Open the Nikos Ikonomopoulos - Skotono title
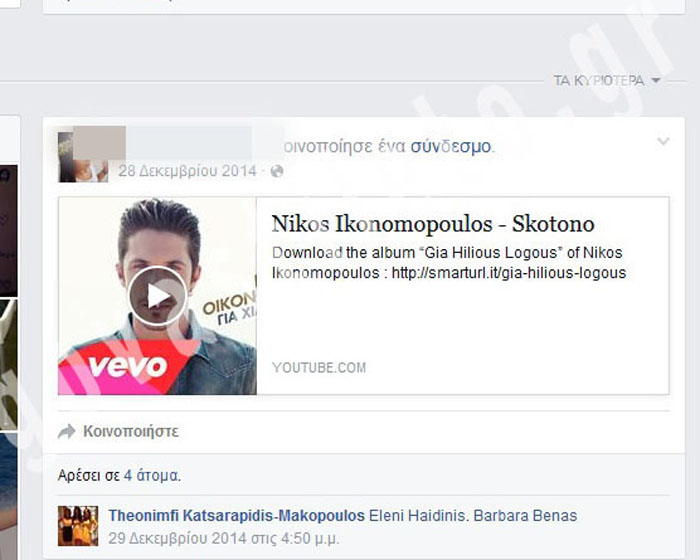700x560 pixels. pyautogui.click(x=433, y=223)
